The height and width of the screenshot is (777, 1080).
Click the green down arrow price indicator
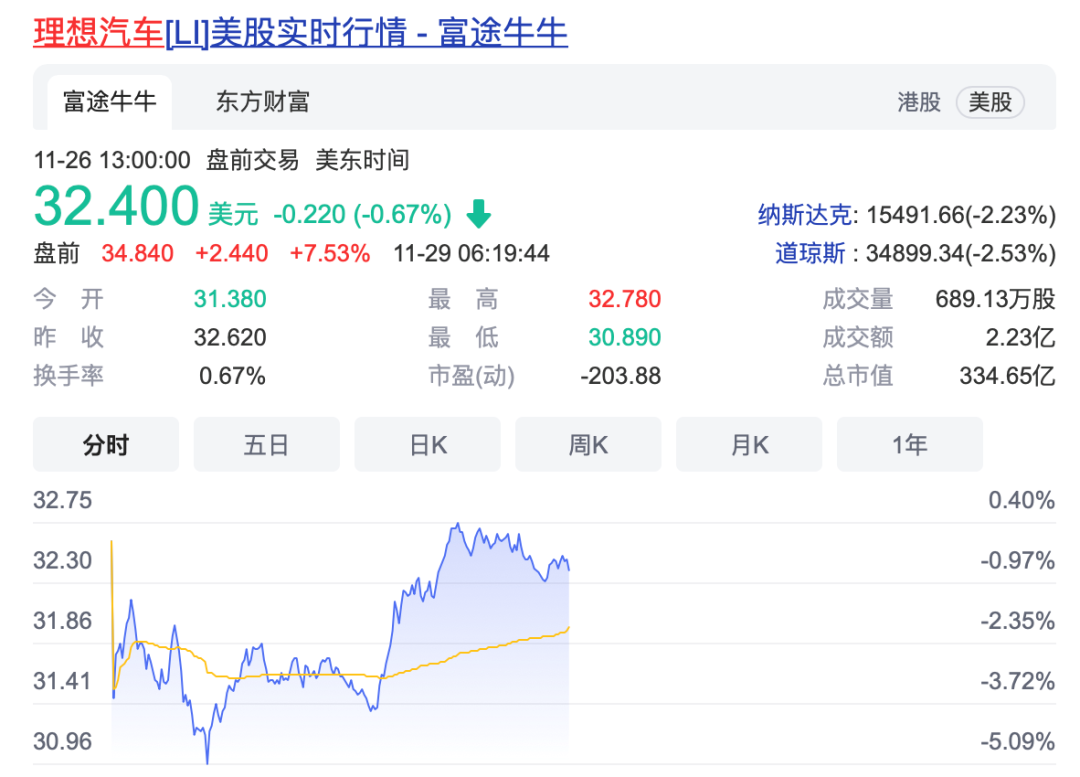click(479, 214)
